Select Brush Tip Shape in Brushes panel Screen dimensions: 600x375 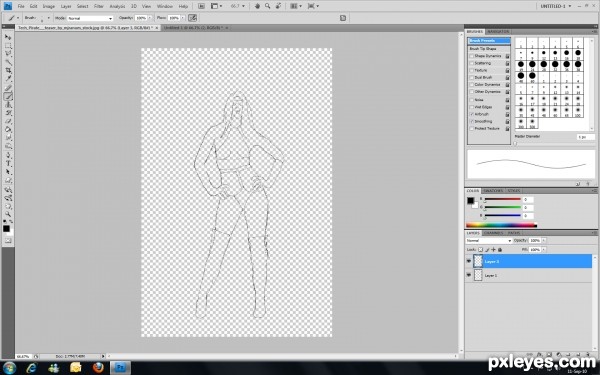(483, 49)
